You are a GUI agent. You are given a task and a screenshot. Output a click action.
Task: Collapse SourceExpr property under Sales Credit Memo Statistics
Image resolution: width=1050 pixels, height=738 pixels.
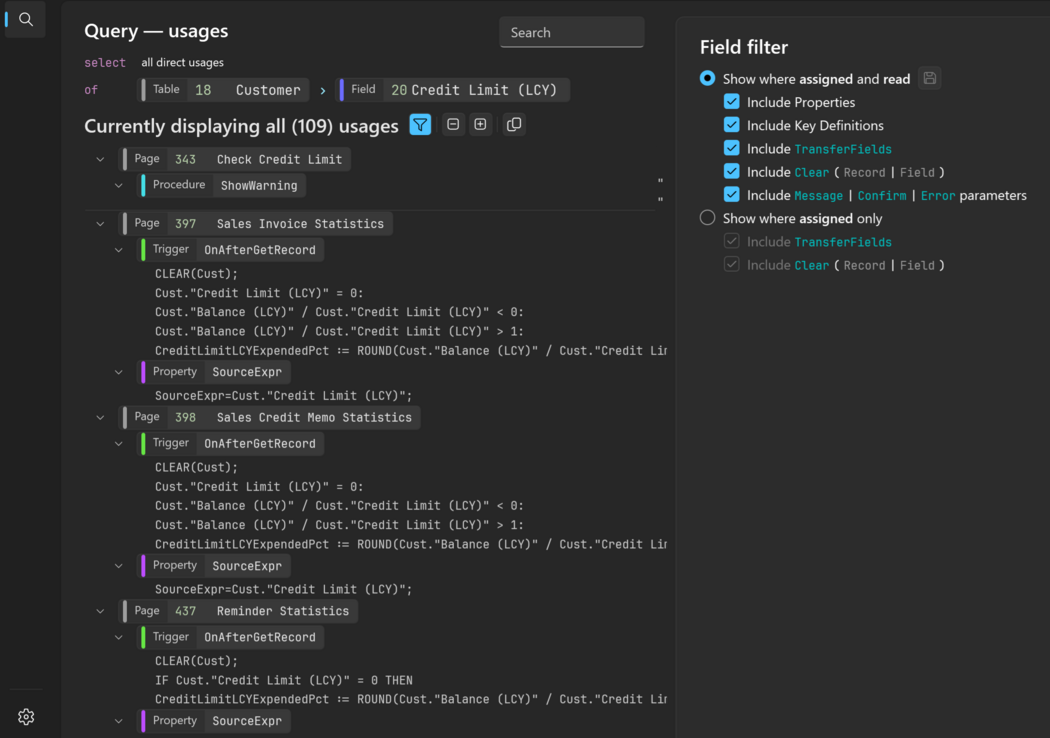tap(119, 566)
